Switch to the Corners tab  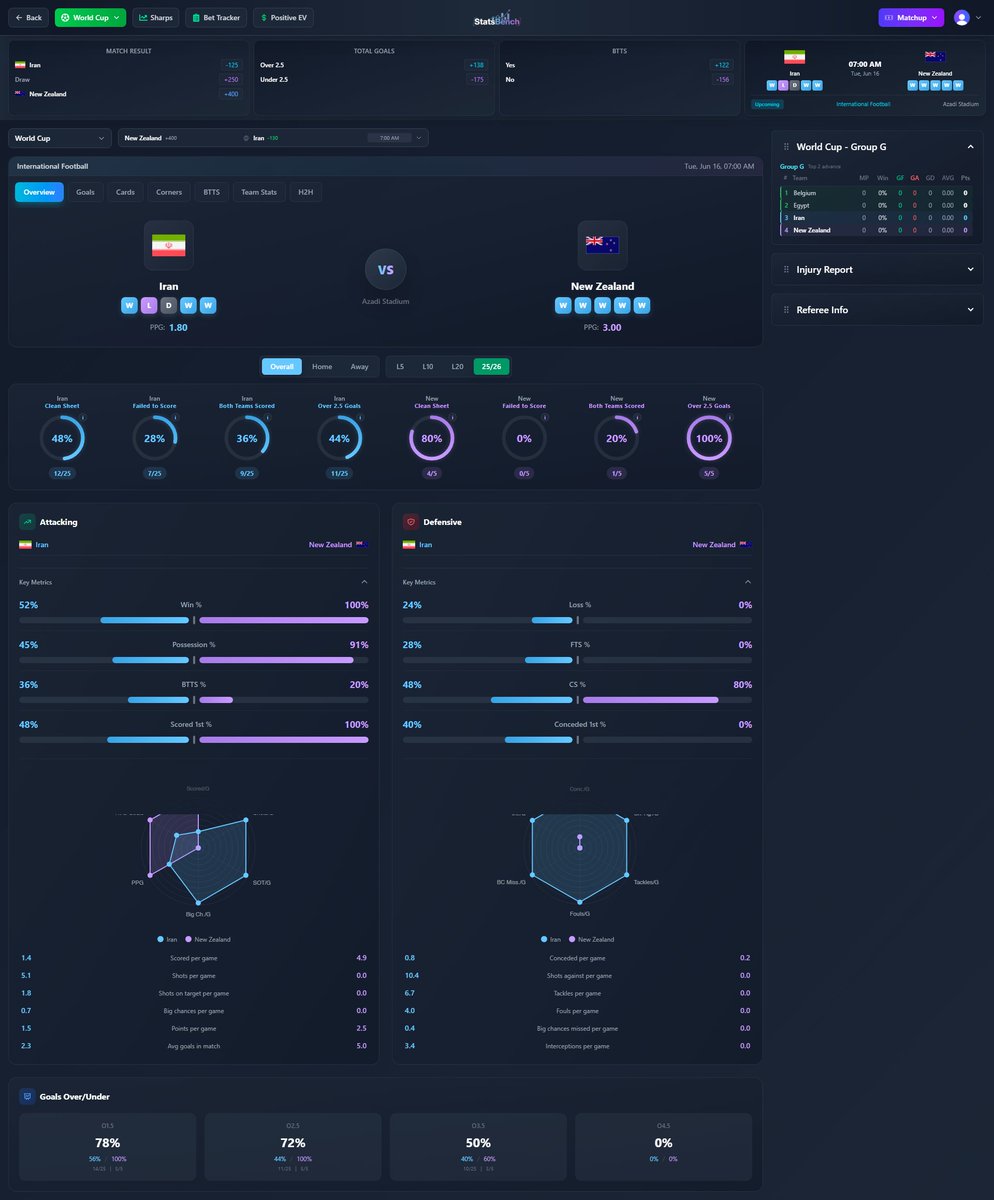pyautogui.click(x=169, y=192)
